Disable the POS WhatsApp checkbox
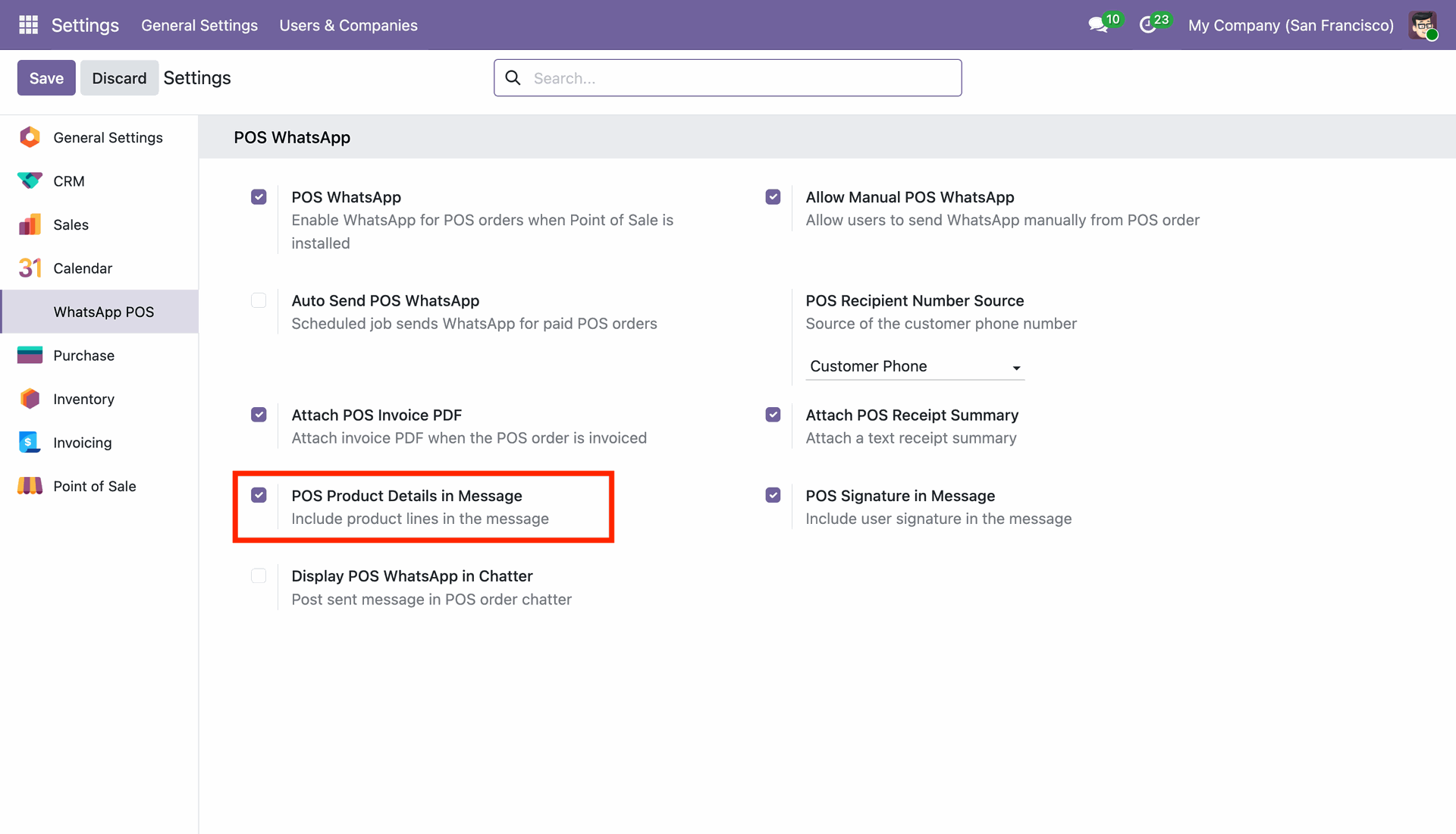Image resolution: width=1456 pixels, height=834 pixels. (259, 197)
